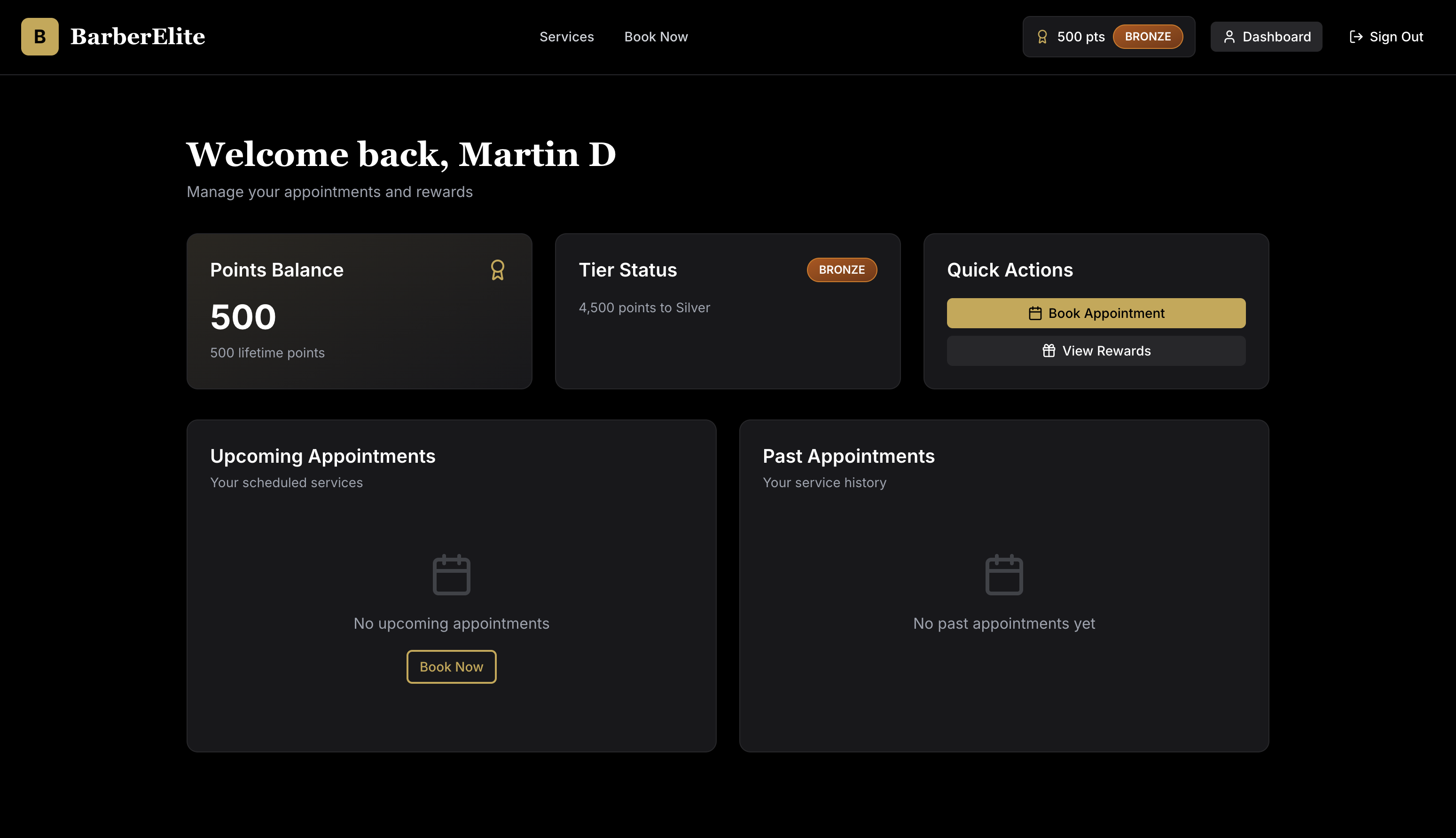
Task: Click the gold award icon in Points Balance card
Action: [498, 269]
